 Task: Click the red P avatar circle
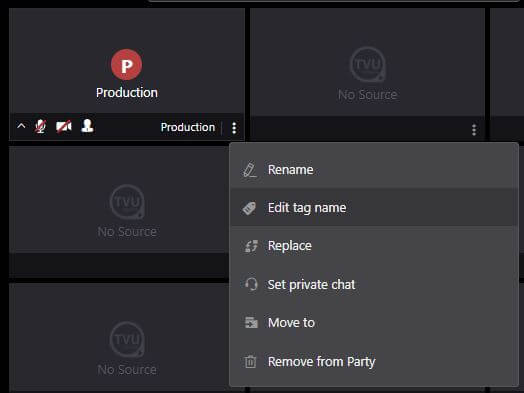click(x=126, y=65)
